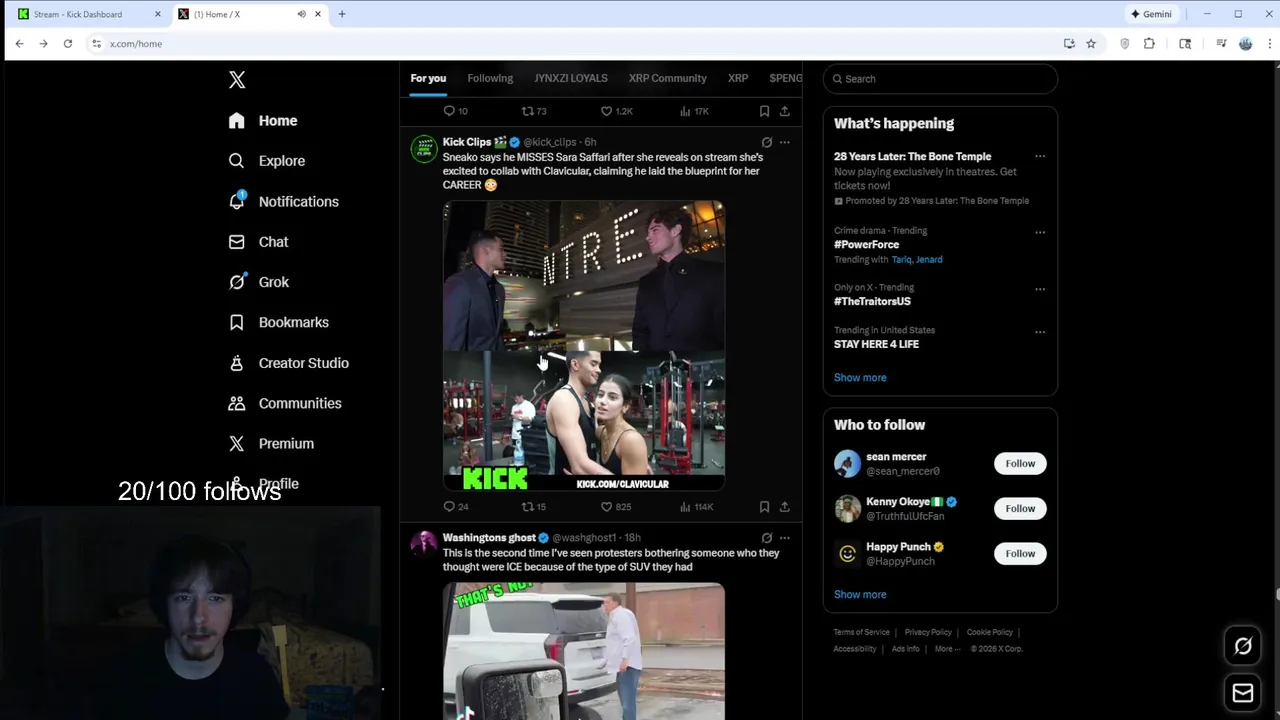1280x720 pixels.
Task: Open Notifications in the sidebar
Action: (x=283, y=201)
